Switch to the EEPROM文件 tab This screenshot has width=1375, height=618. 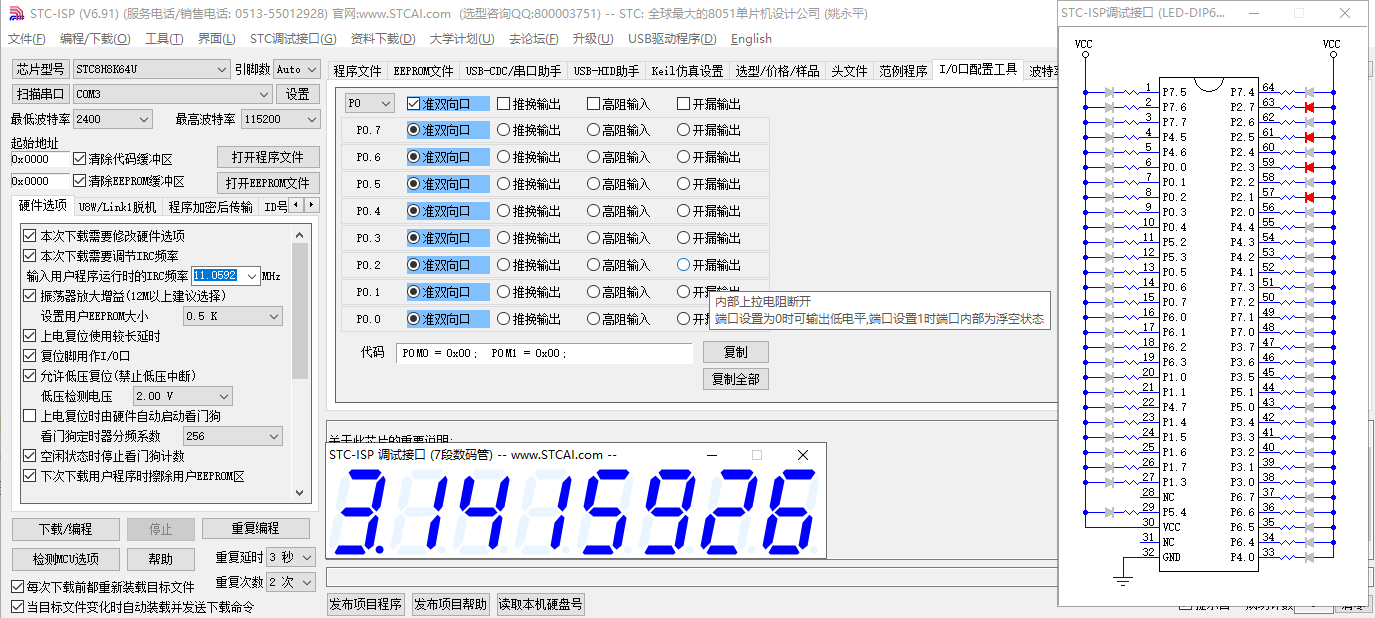(423, 71)
